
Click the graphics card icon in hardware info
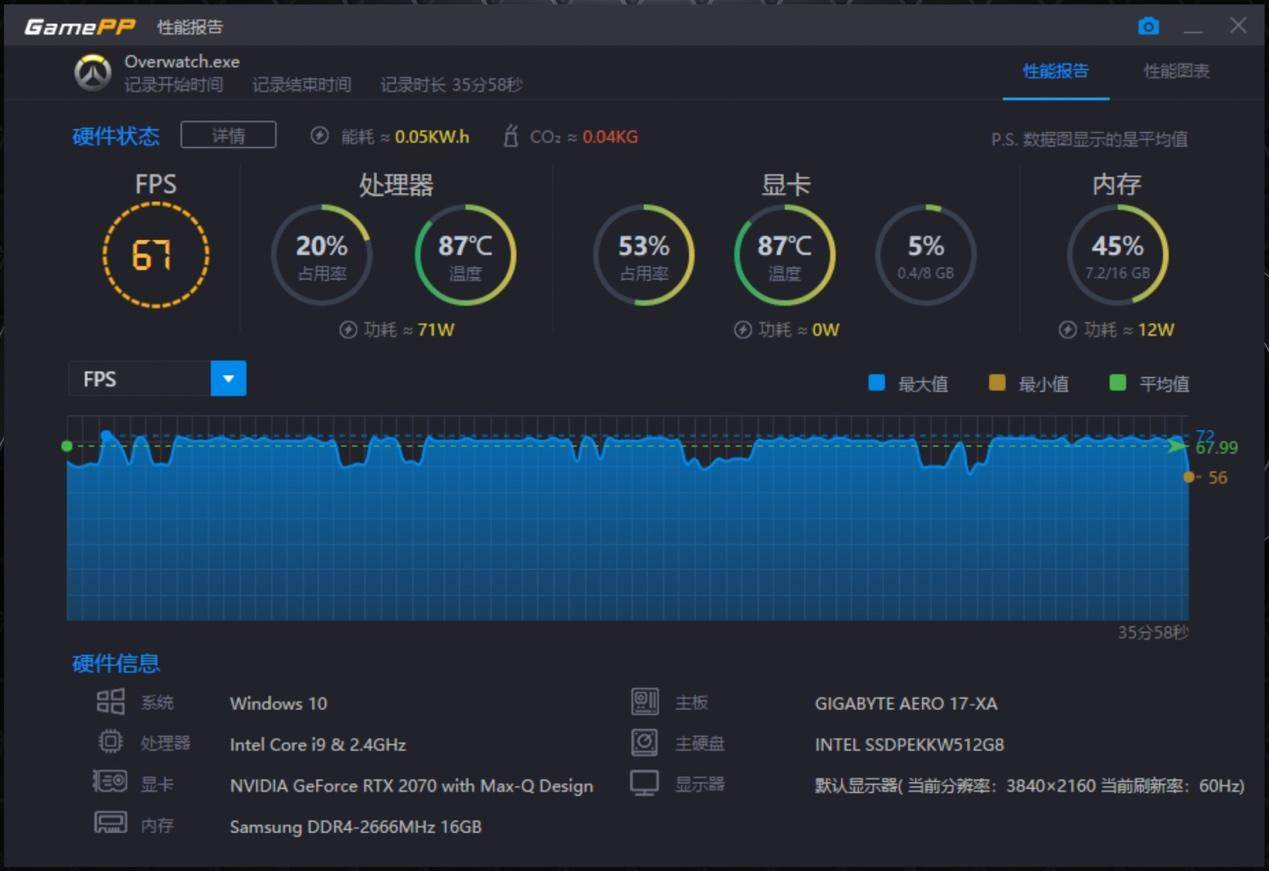tap(110, 782)
